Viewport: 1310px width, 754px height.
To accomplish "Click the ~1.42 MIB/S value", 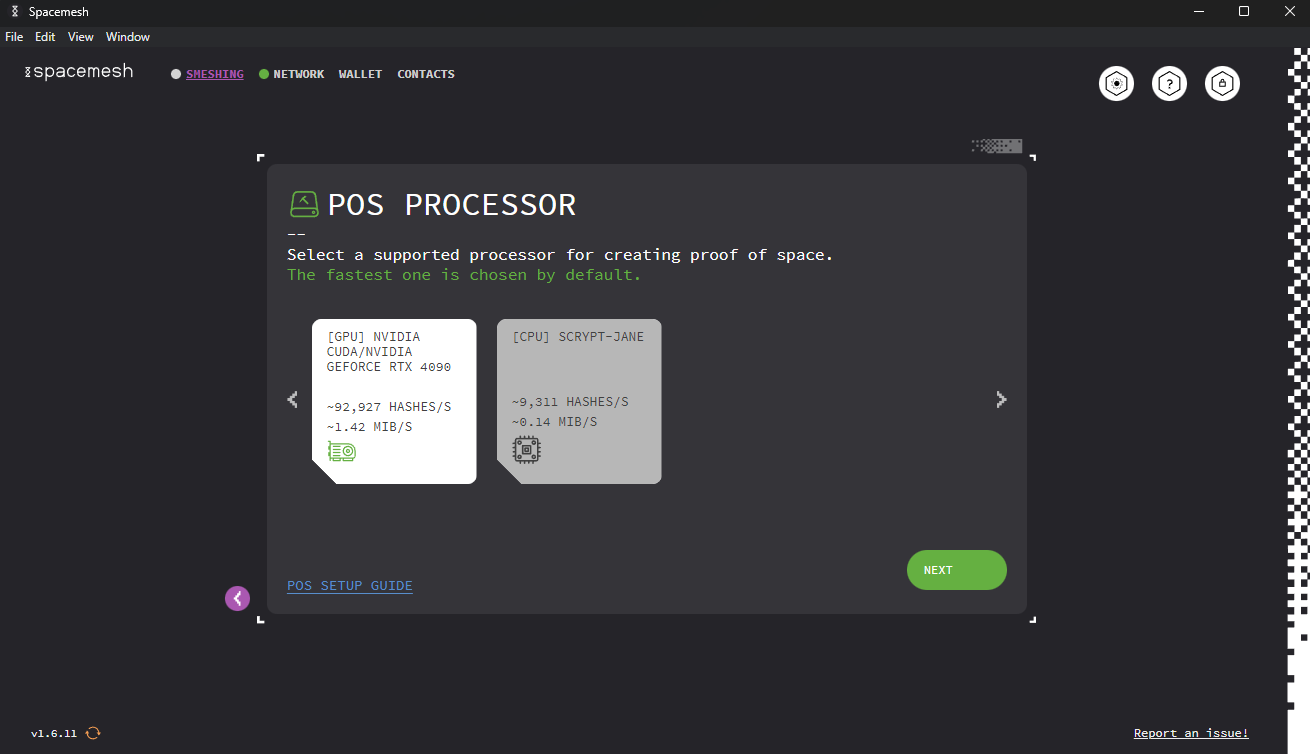I will 369,427.
